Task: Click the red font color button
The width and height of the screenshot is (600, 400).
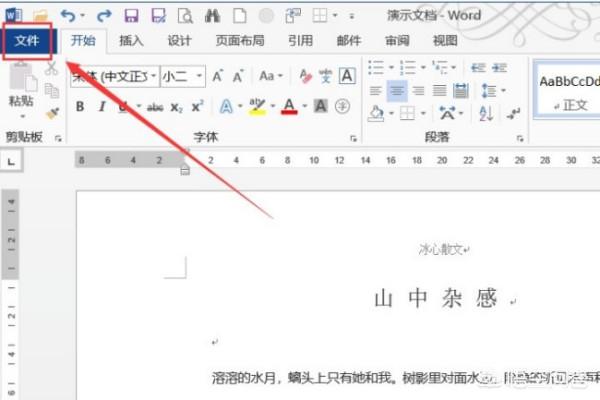Action: click(x=289, y=106)
